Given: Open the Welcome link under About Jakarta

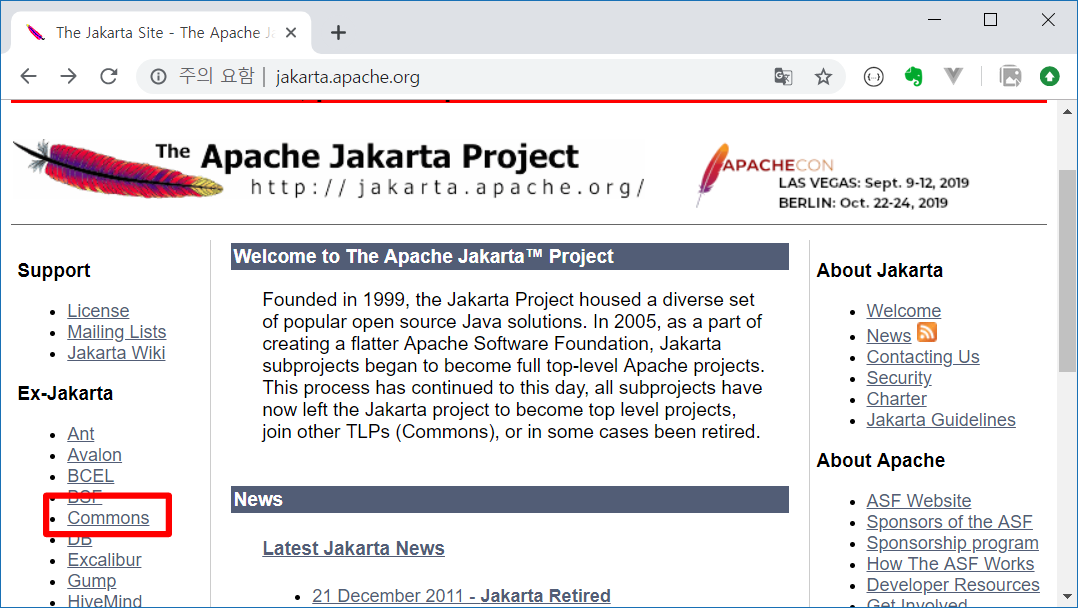Looking at the screenshot, I should pyautogui.click(x=903, y=311).
